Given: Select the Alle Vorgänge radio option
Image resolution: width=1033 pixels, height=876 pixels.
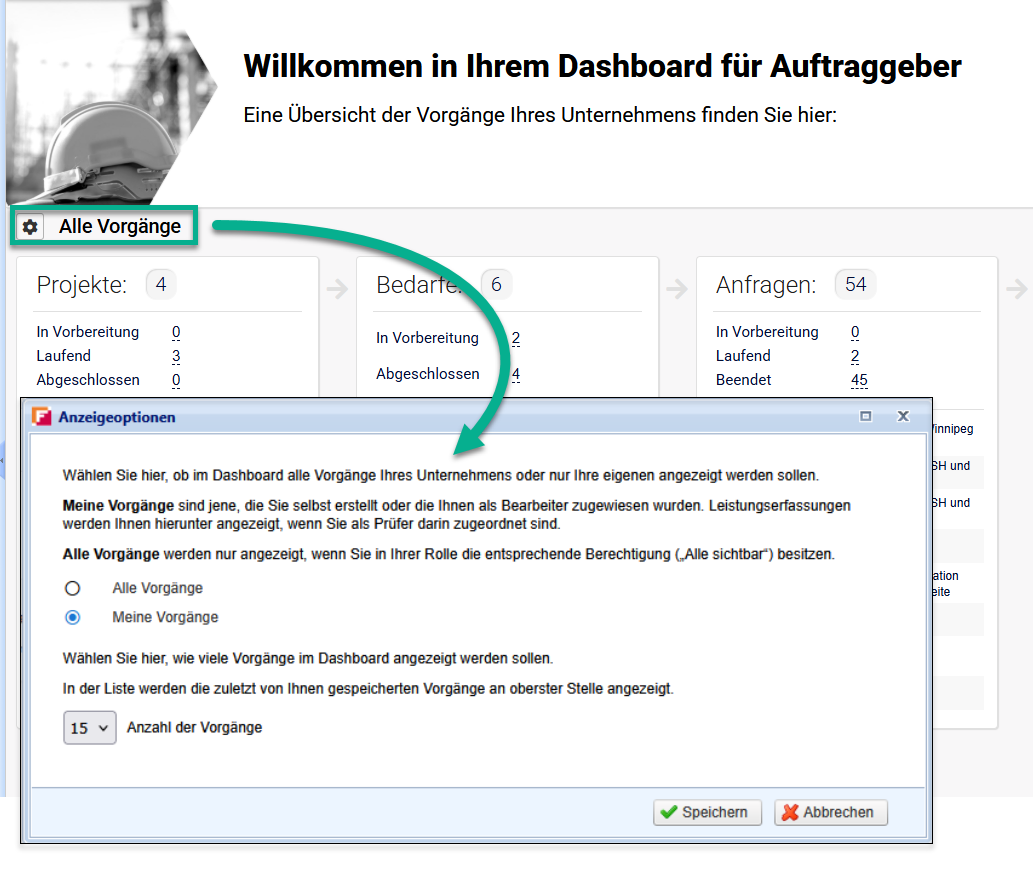Looking at the screenshot, I should (72, 588).
